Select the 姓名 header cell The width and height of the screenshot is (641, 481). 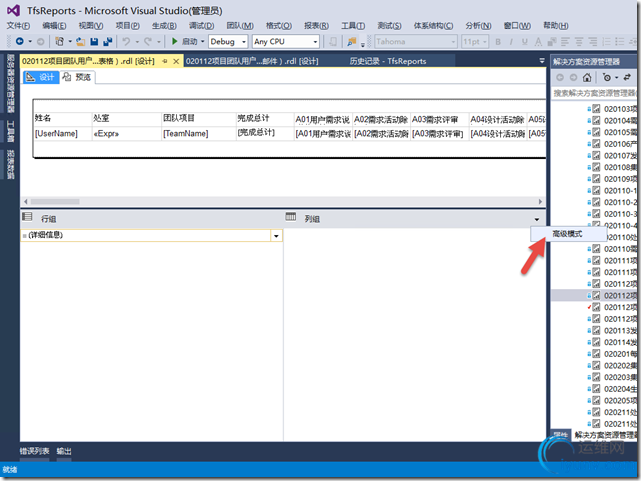63,119
